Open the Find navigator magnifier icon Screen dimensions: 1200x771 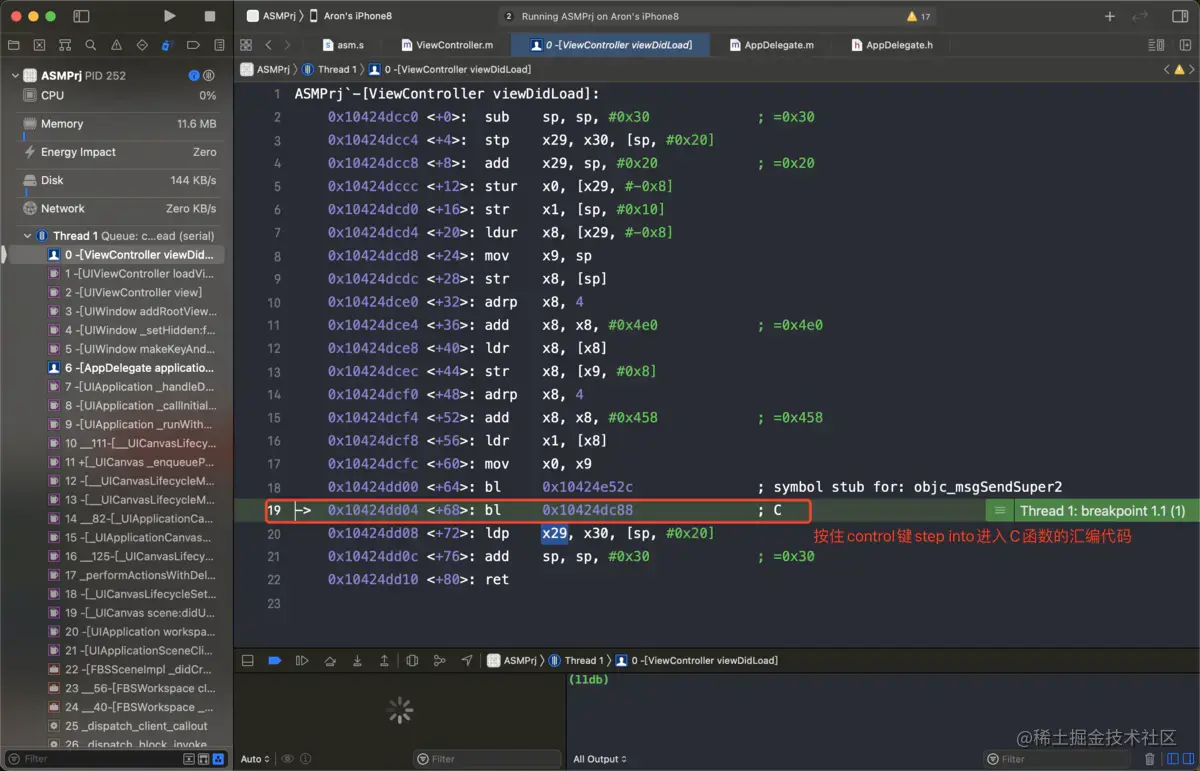click(x=90, y=45)
